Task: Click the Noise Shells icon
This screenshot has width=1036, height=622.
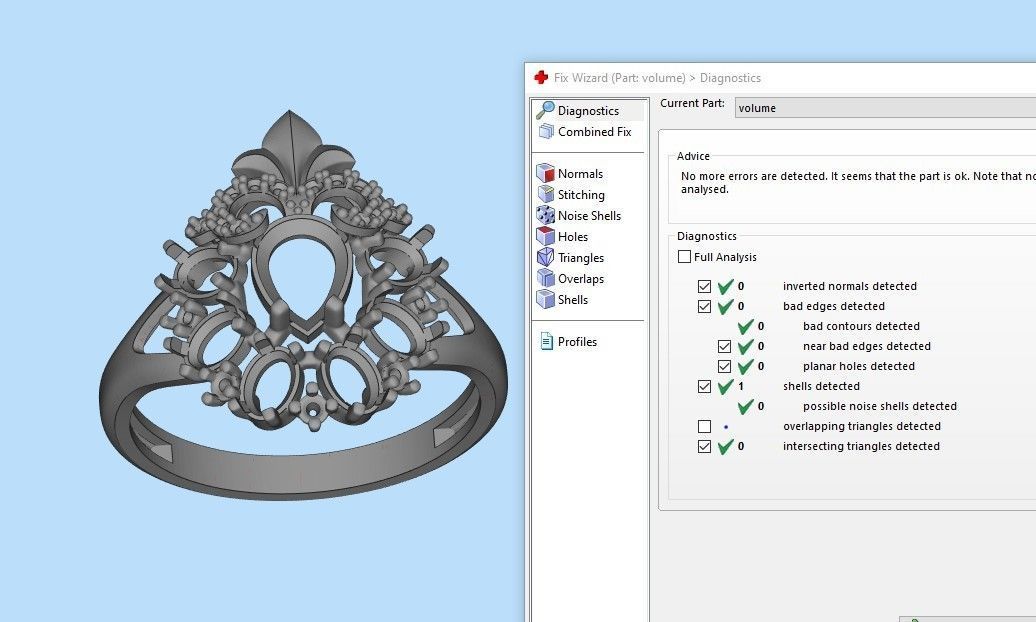Action: 545,215
